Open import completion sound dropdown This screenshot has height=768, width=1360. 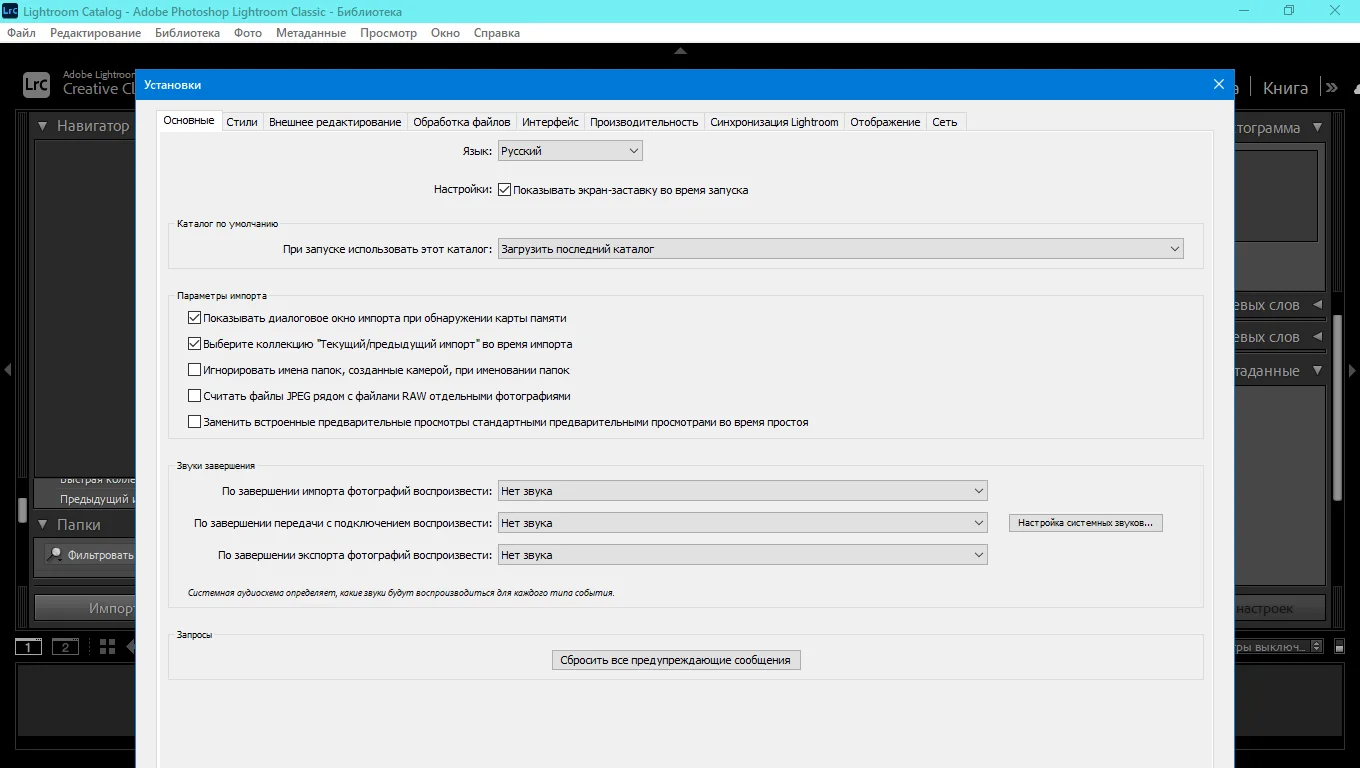tap(742, 491)
